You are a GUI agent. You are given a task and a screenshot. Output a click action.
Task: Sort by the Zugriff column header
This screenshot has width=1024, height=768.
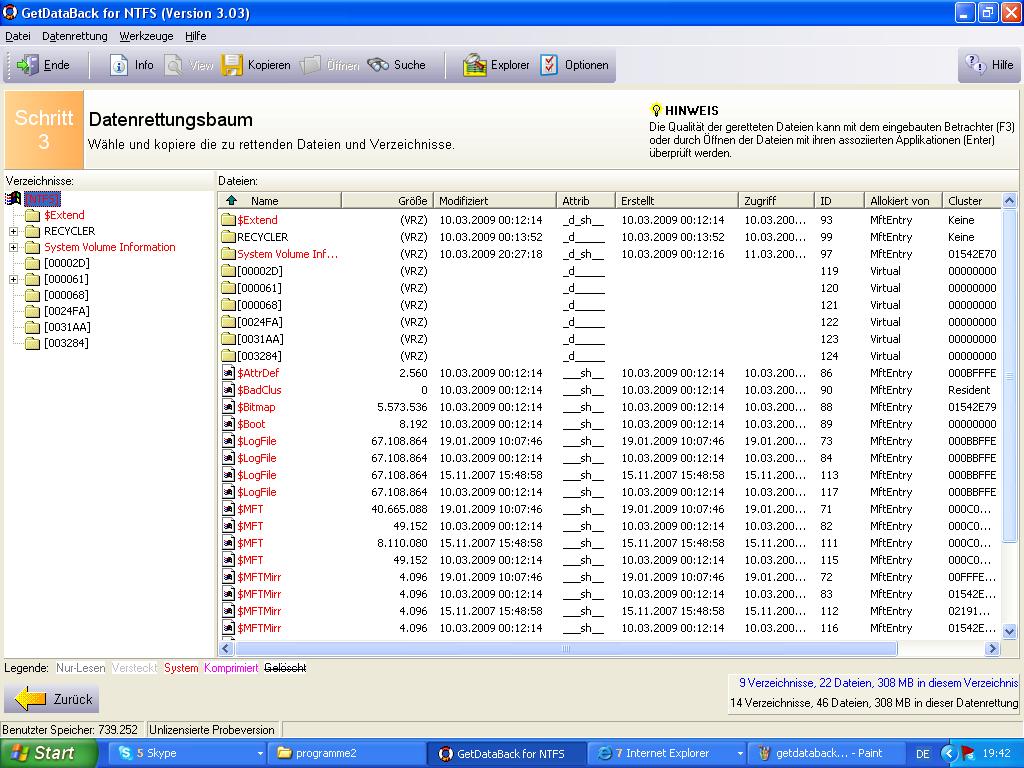(x=777, y=200)
